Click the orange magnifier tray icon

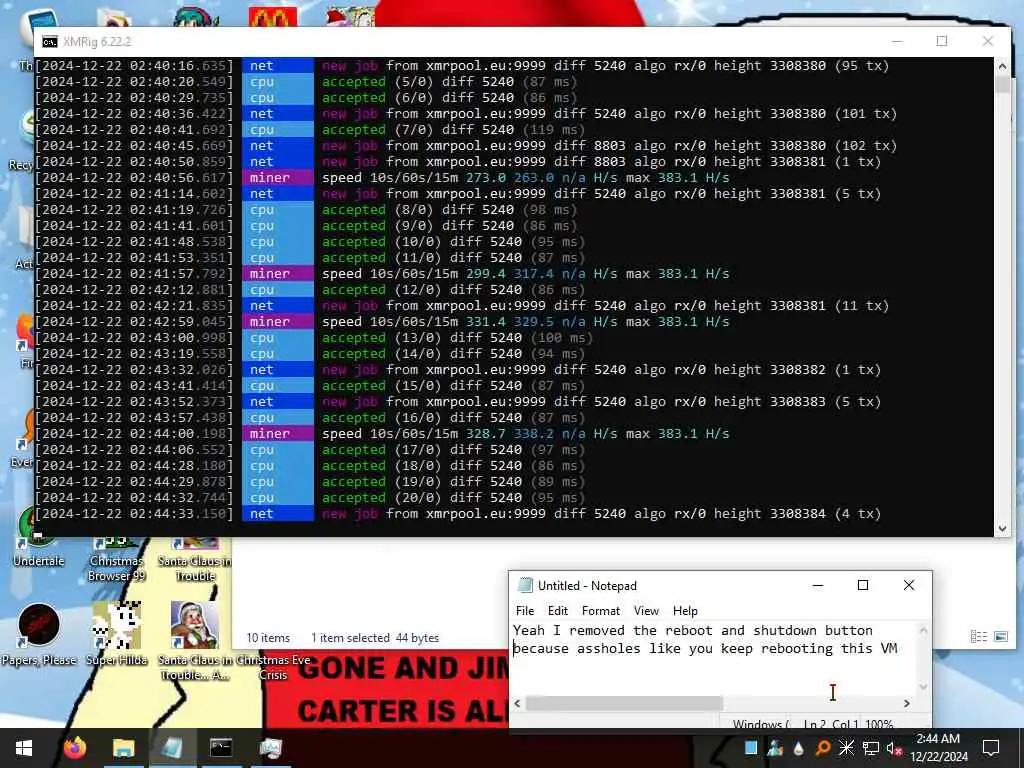(x=823, y=748)
